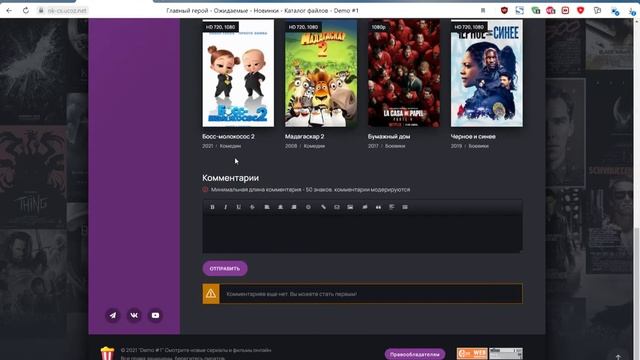Insert a quote via quotation marks icon
640x360 pixels.
[378, 207]
